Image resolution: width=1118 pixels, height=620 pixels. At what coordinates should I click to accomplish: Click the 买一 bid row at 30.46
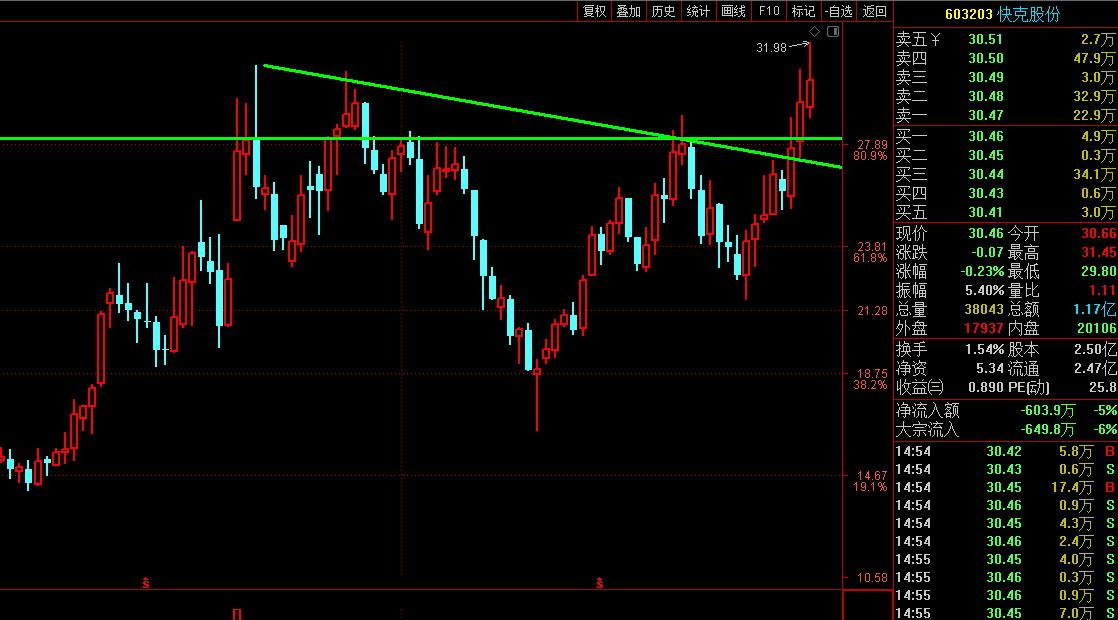1005,136
